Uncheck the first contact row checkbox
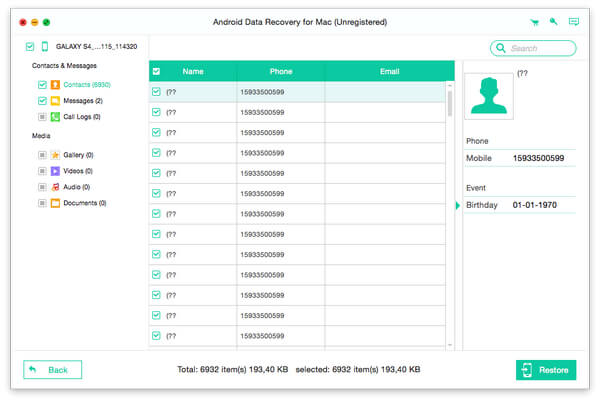This screenshot has height=402, width=600. [x=156, y=92]
